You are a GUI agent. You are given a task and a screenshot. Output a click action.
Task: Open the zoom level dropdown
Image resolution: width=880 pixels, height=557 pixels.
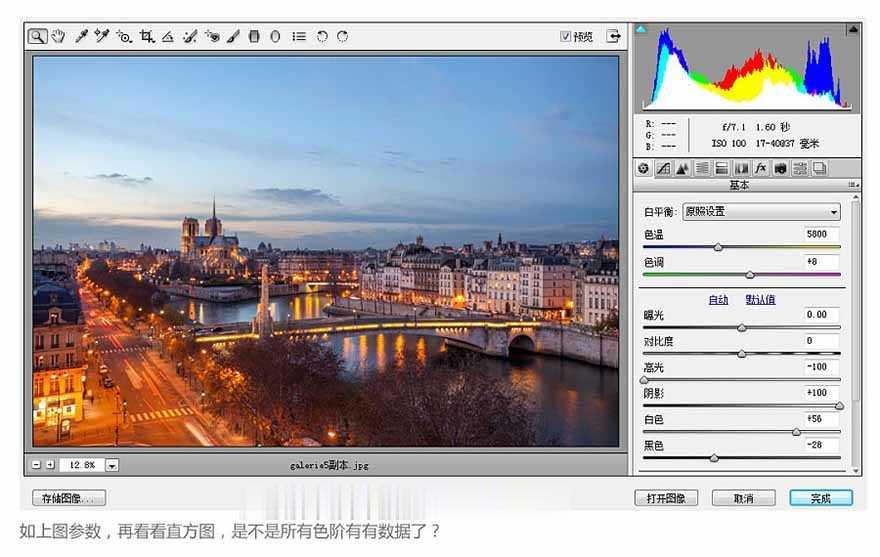[x=112, y=465]
